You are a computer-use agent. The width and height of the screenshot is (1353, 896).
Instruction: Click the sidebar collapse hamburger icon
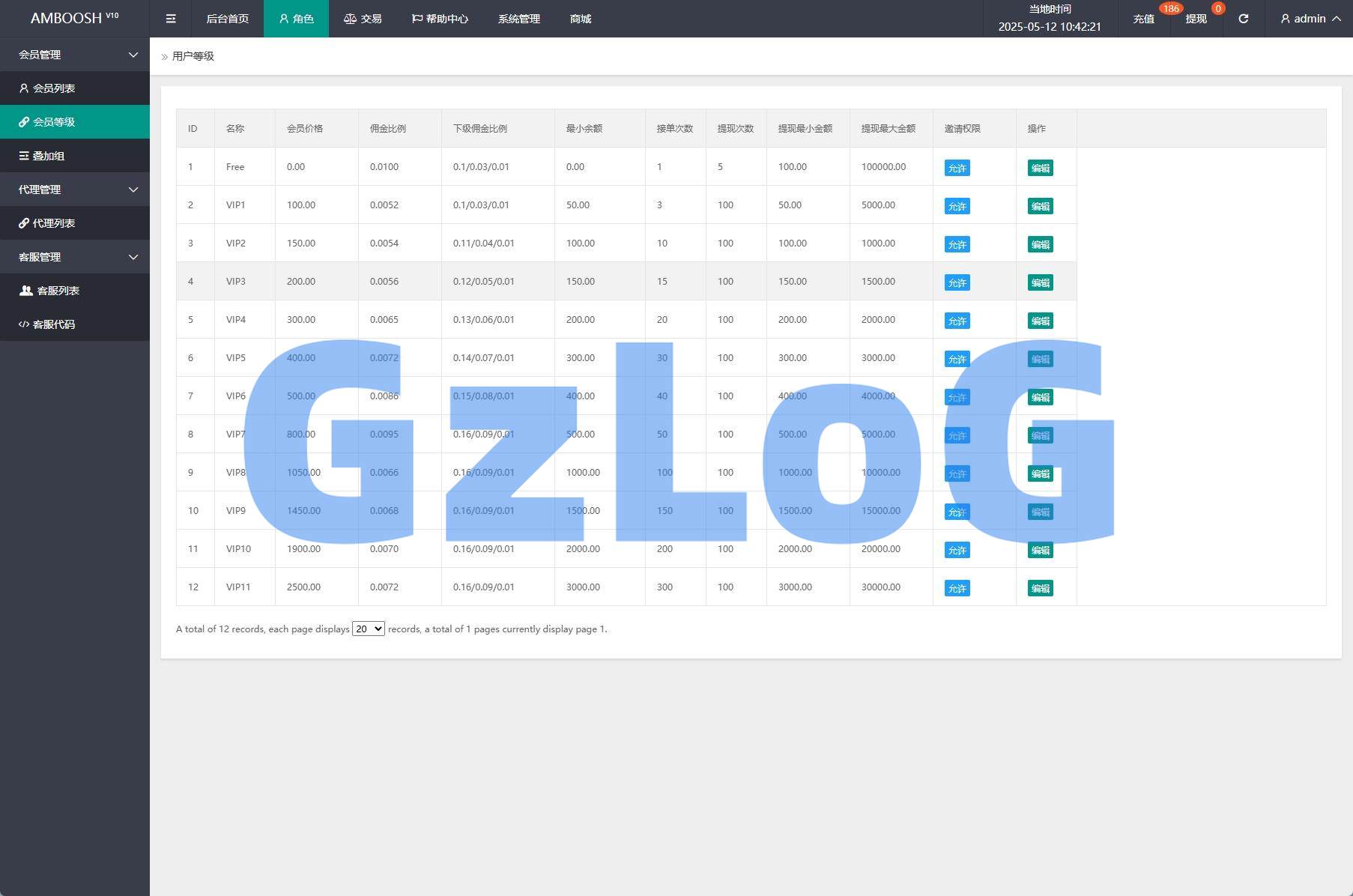pyautogui.click(x=171, y=19)
